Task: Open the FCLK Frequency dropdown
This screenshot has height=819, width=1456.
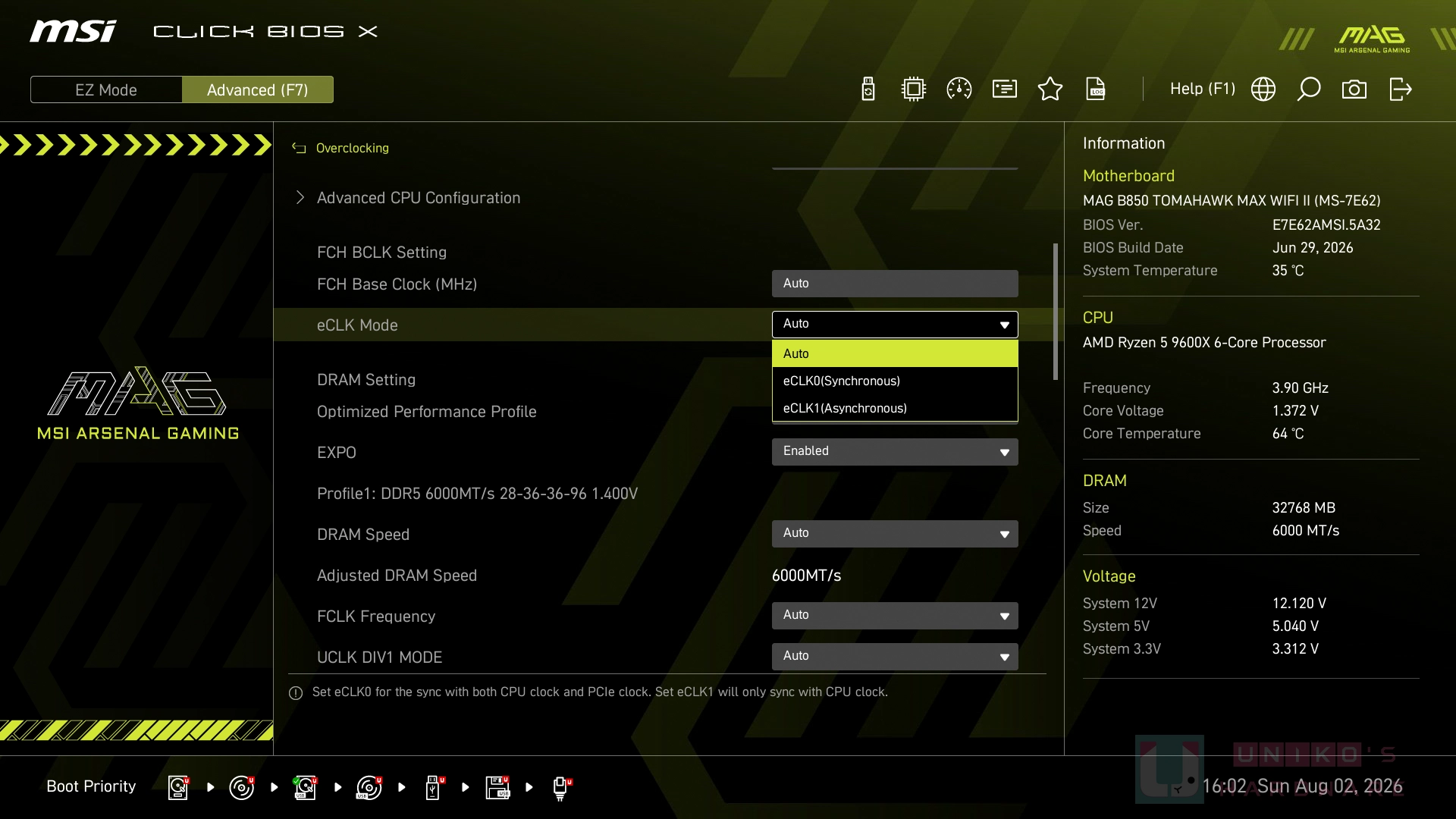Action: [895, 616]
